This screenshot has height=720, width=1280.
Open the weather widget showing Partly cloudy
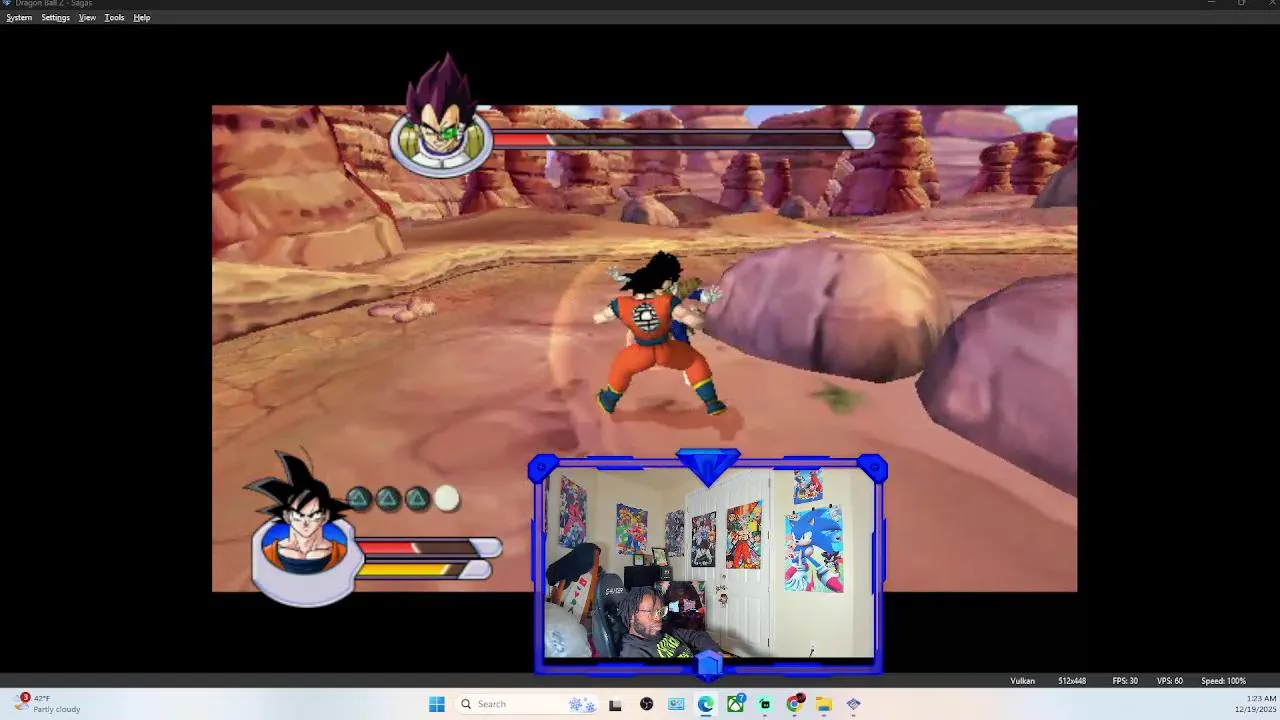pyautogui.click(x=47, y=704)
